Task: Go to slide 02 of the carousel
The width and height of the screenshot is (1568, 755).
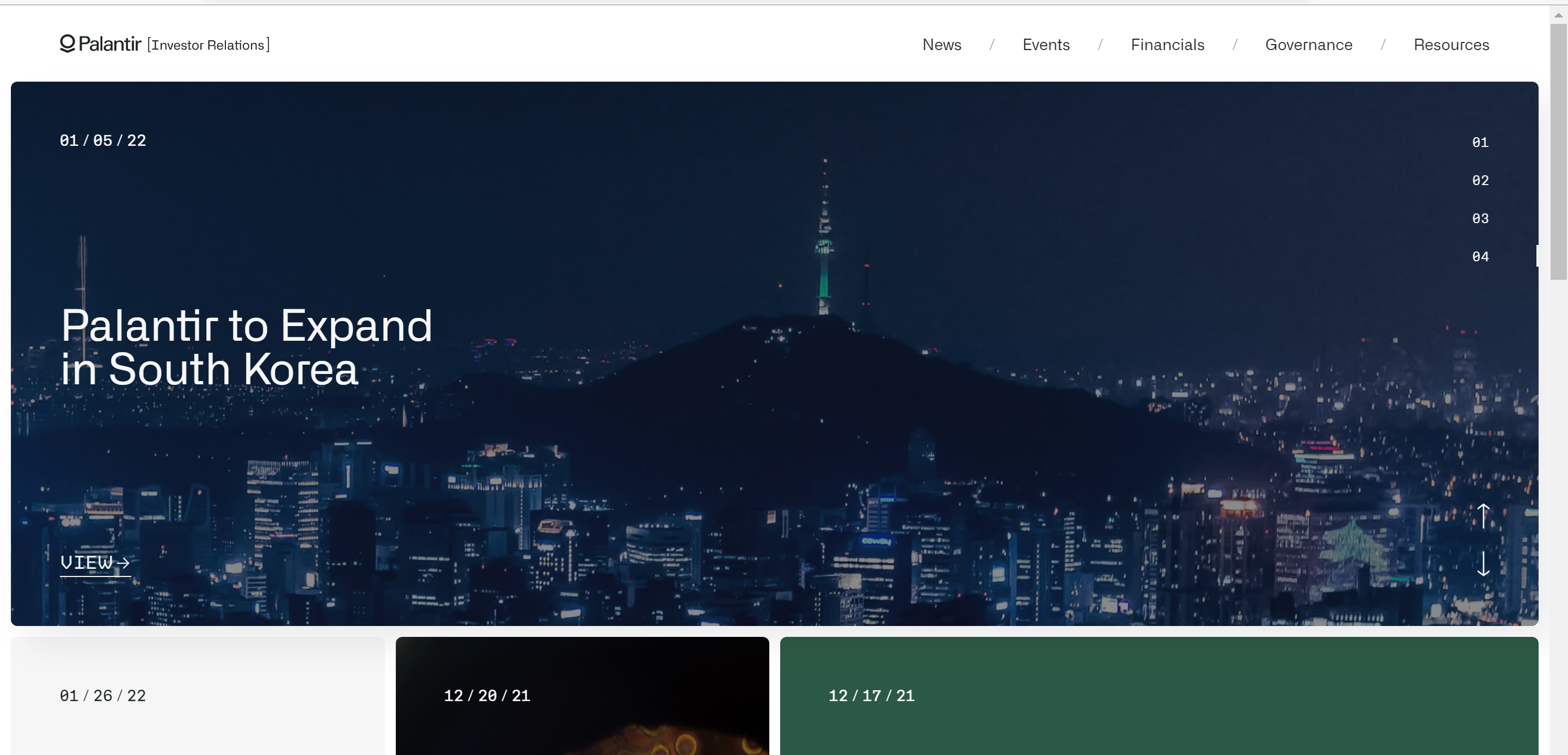Action: click(1480, 181)
